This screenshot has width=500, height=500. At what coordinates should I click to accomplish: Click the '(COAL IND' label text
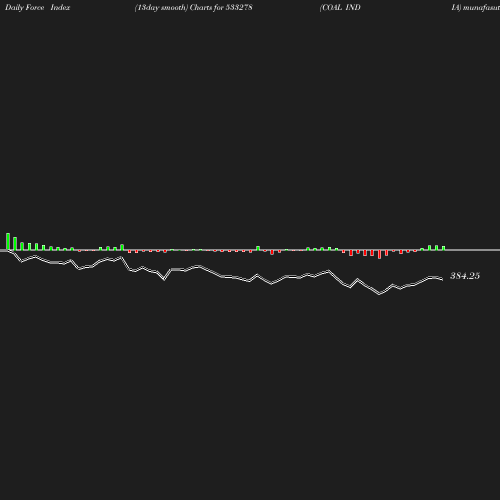tap(340, 8)
